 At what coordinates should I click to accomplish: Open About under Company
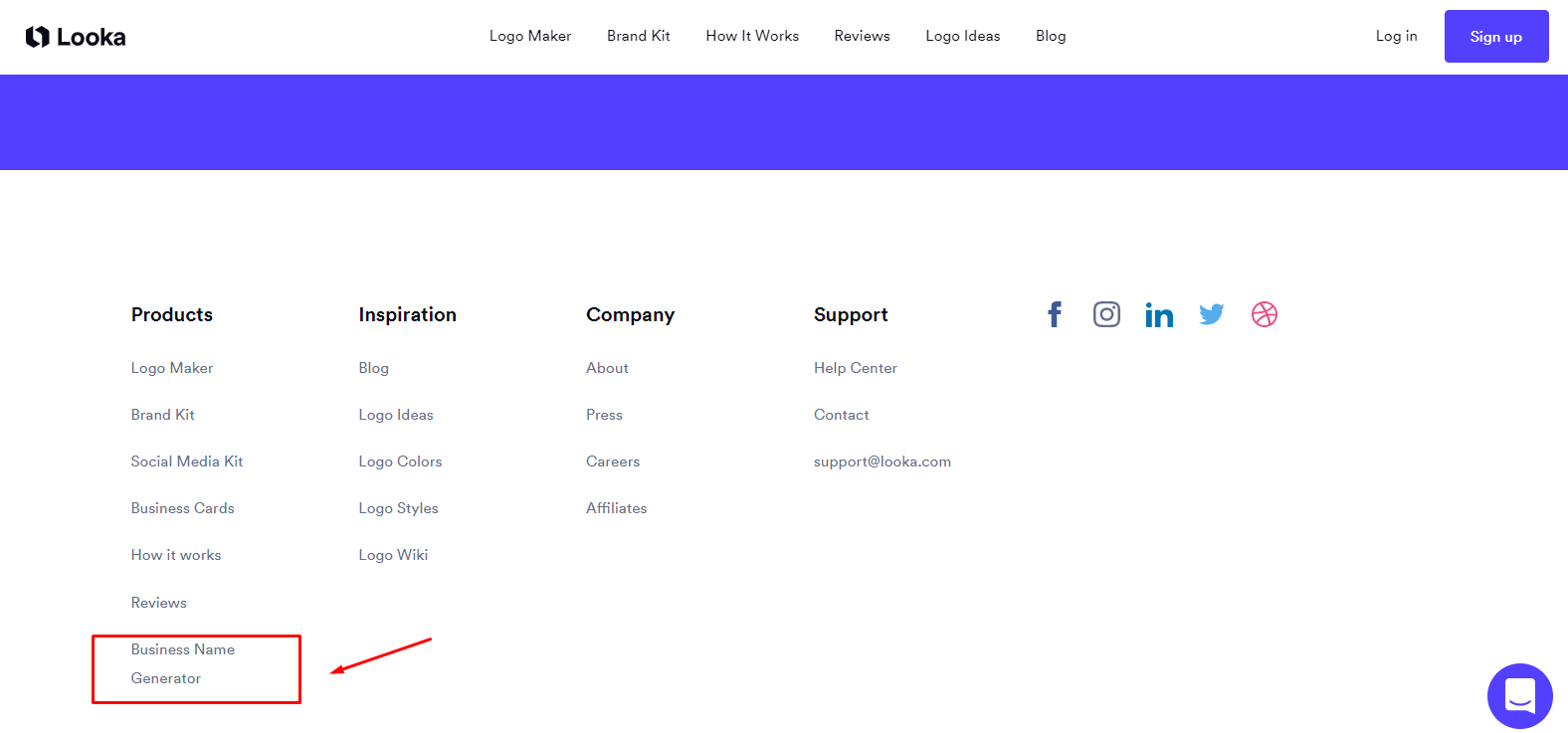[x=607, y=368]
